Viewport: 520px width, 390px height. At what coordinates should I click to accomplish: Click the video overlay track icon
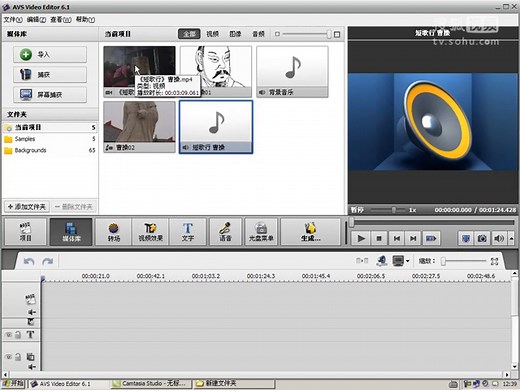(30, 357)
